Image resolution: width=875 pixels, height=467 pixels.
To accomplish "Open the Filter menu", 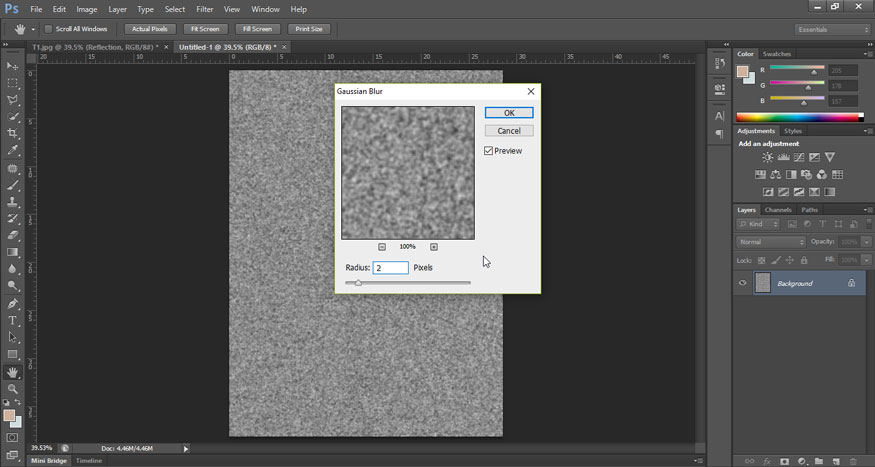I will (x=204, y=9).
